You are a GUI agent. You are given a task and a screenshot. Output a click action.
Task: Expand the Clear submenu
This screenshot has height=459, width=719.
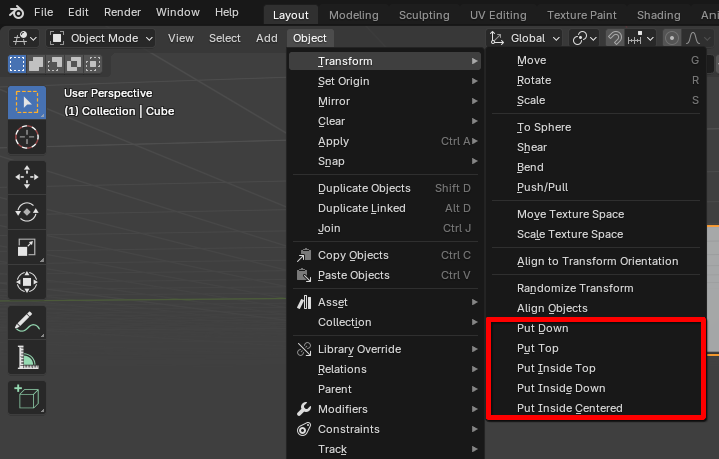pyautogui.click(x=385, y=121)
